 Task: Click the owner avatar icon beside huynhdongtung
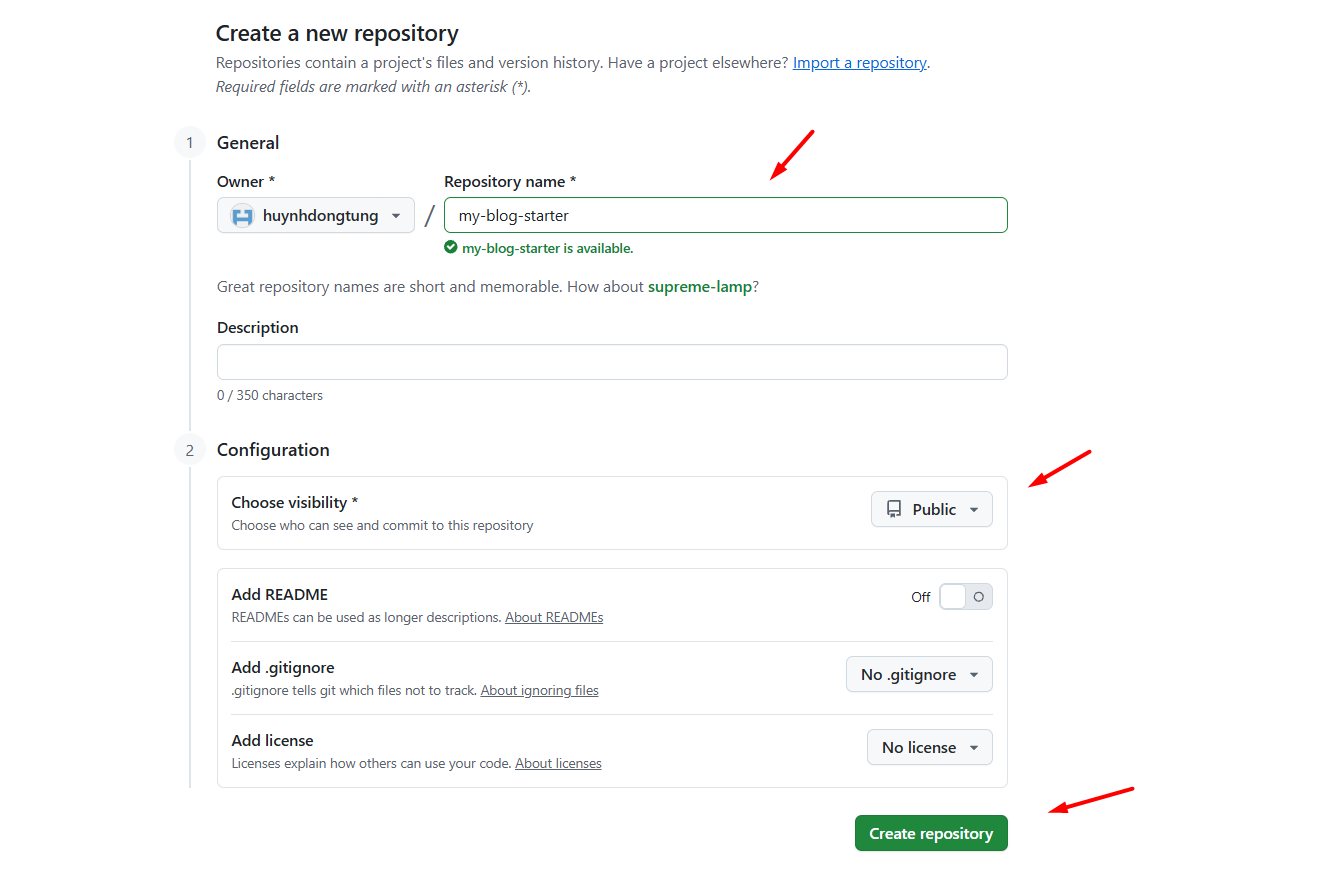click(242, 214)
